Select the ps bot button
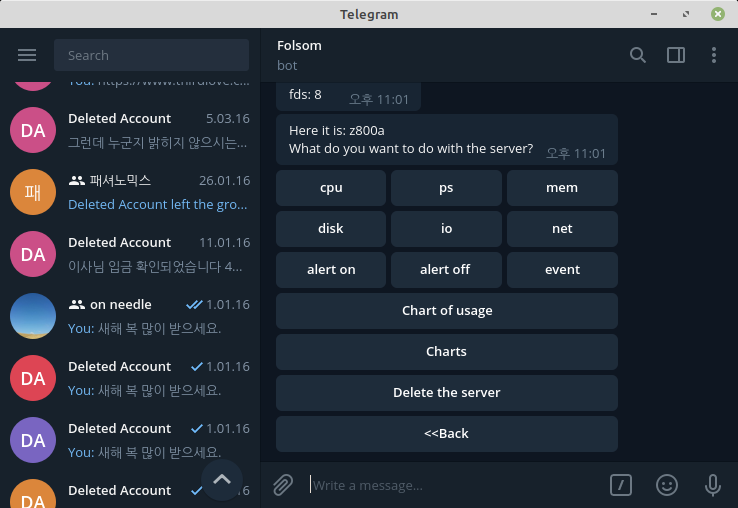This screenshot has width=738, height=508. coord(446,188)
